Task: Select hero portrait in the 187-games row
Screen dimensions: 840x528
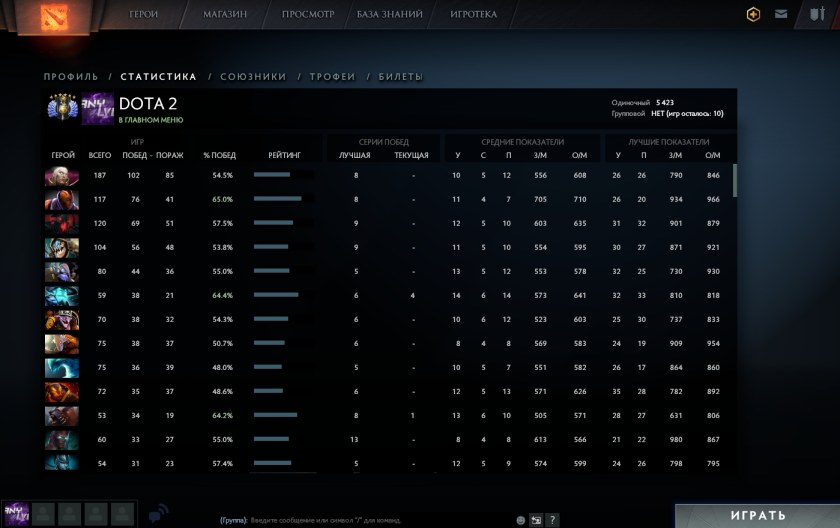Action: (62, 176)
